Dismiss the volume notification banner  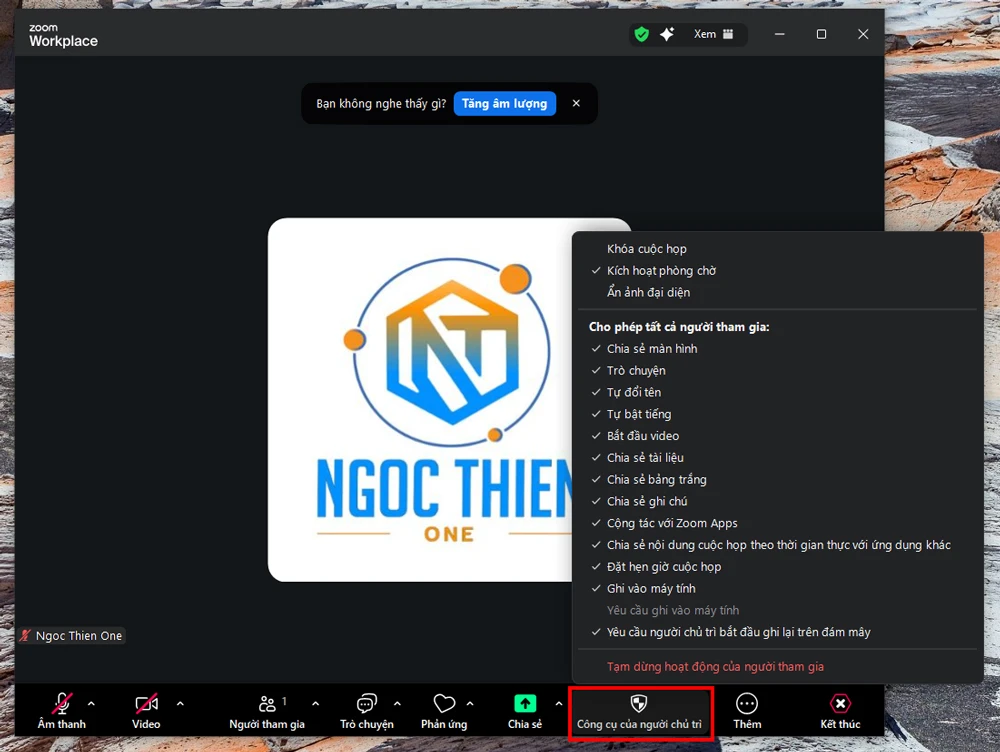(x=576, y=104)
